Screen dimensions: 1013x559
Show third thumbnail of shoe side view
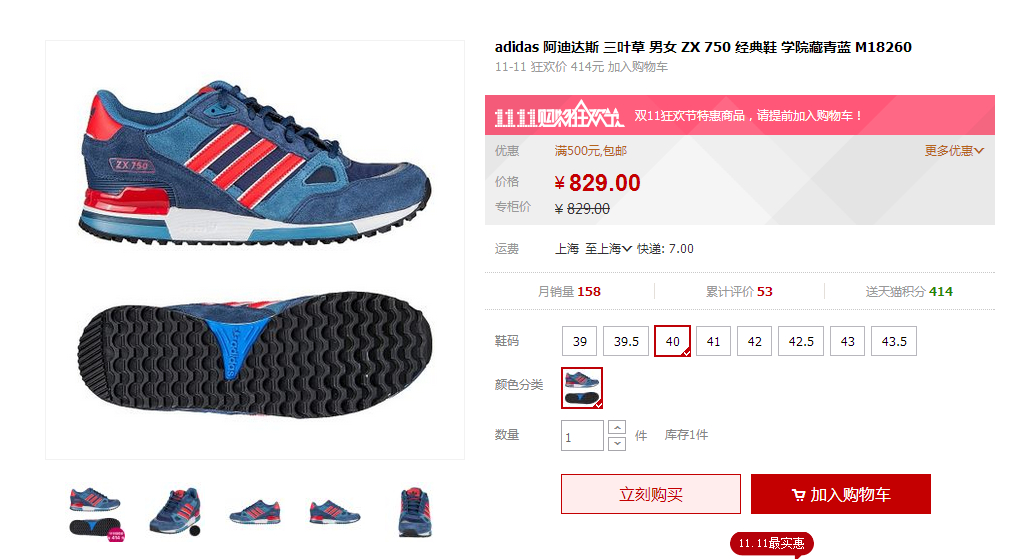click(x=255, y=512)
